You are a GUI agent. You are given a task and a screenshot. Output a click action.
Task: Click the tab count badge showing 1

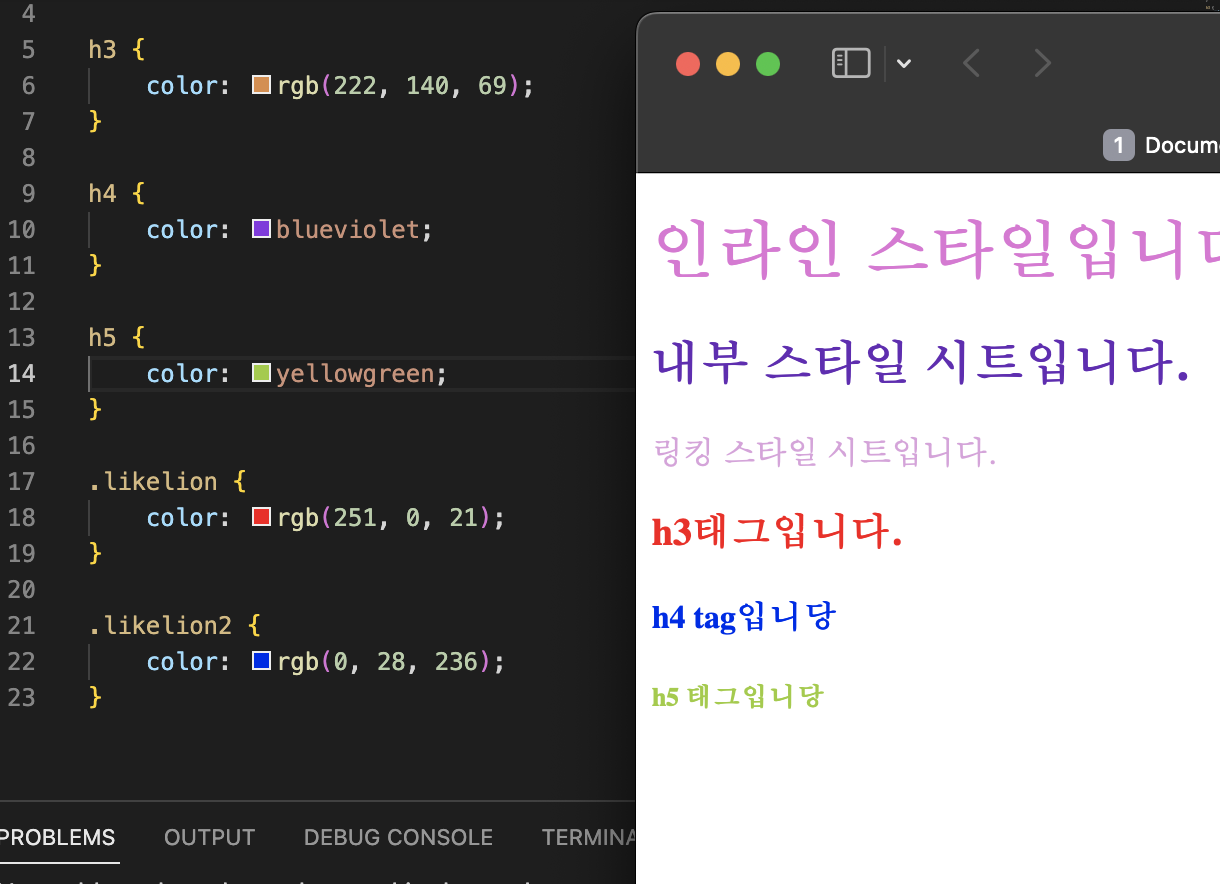[1118, 145]
